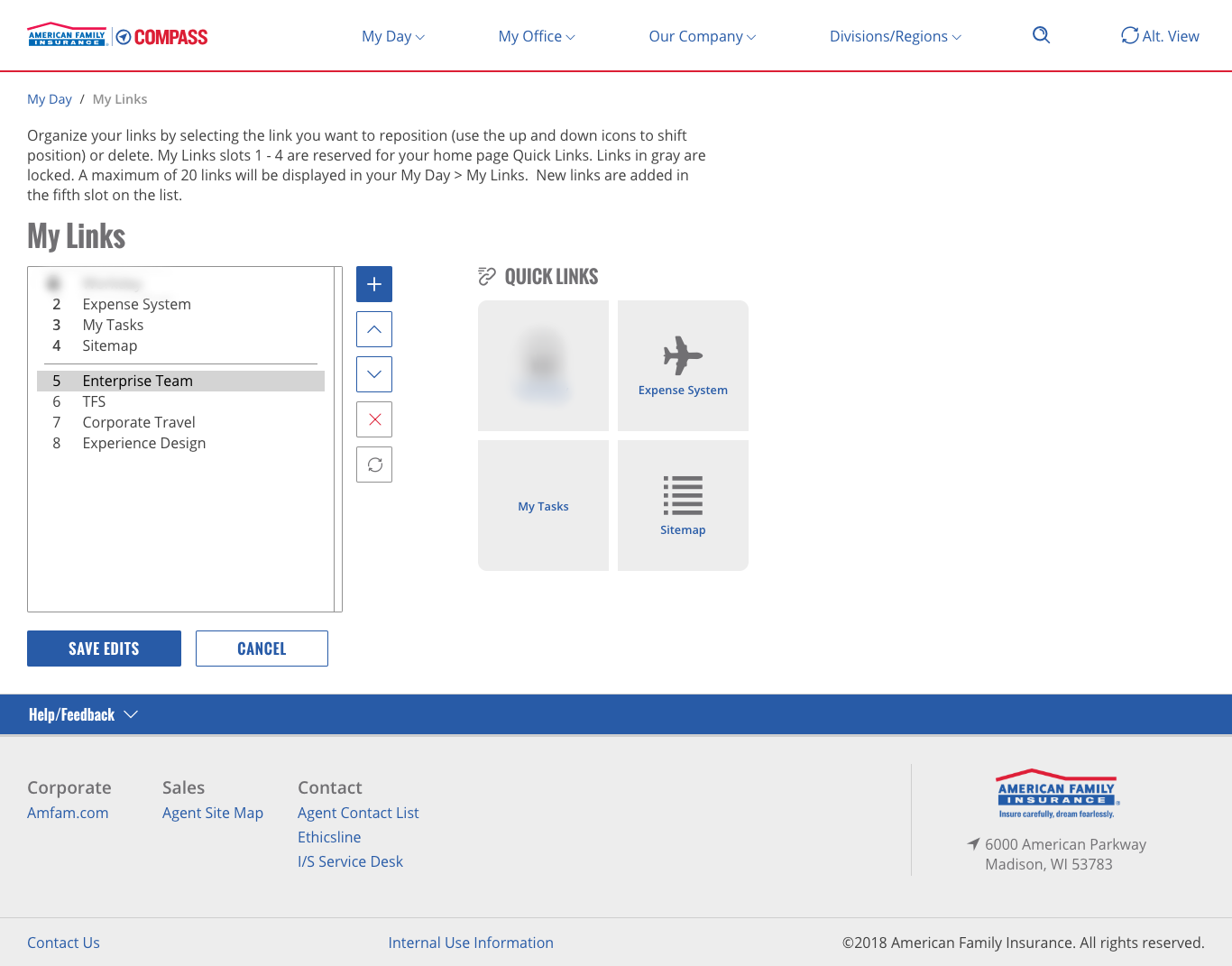Viewport: 1232px width, 966px height.
Task: Reset list with the refresh icon button
Action: (x=374, y=465)
